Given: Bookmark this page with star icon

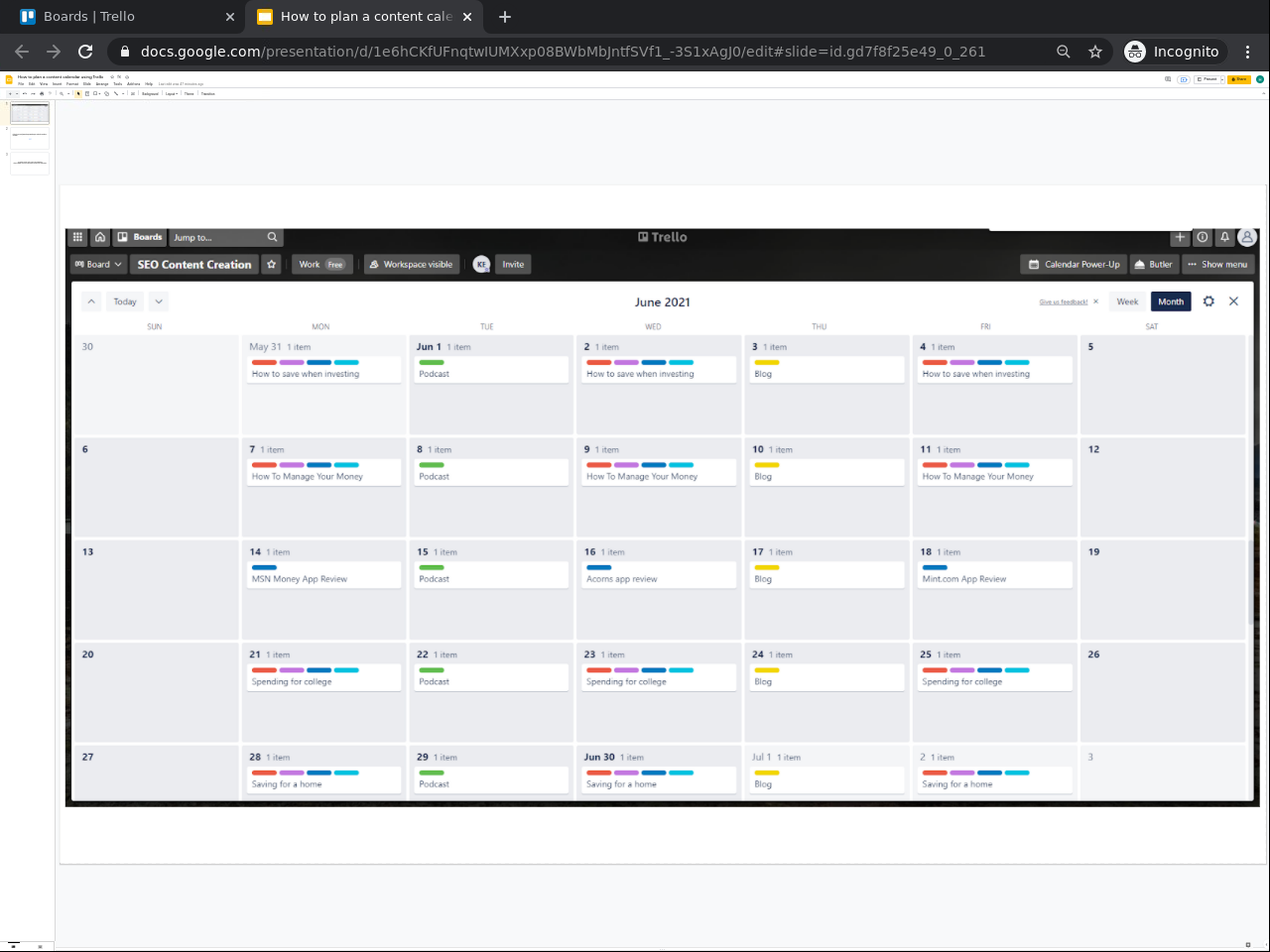Looking at the screenshot, I should (x=1095, y=52).
